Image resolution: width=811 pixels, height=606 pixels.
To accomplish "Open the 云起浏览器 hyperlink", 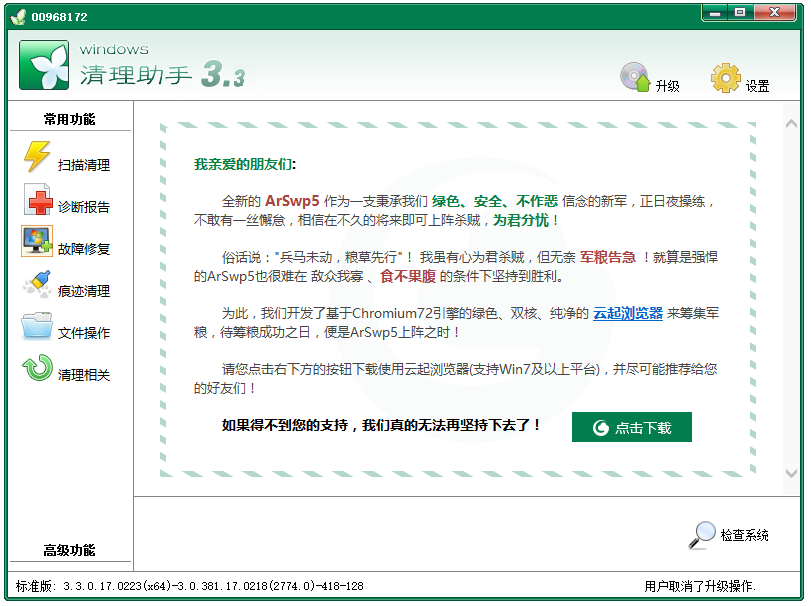I will 627,313.
